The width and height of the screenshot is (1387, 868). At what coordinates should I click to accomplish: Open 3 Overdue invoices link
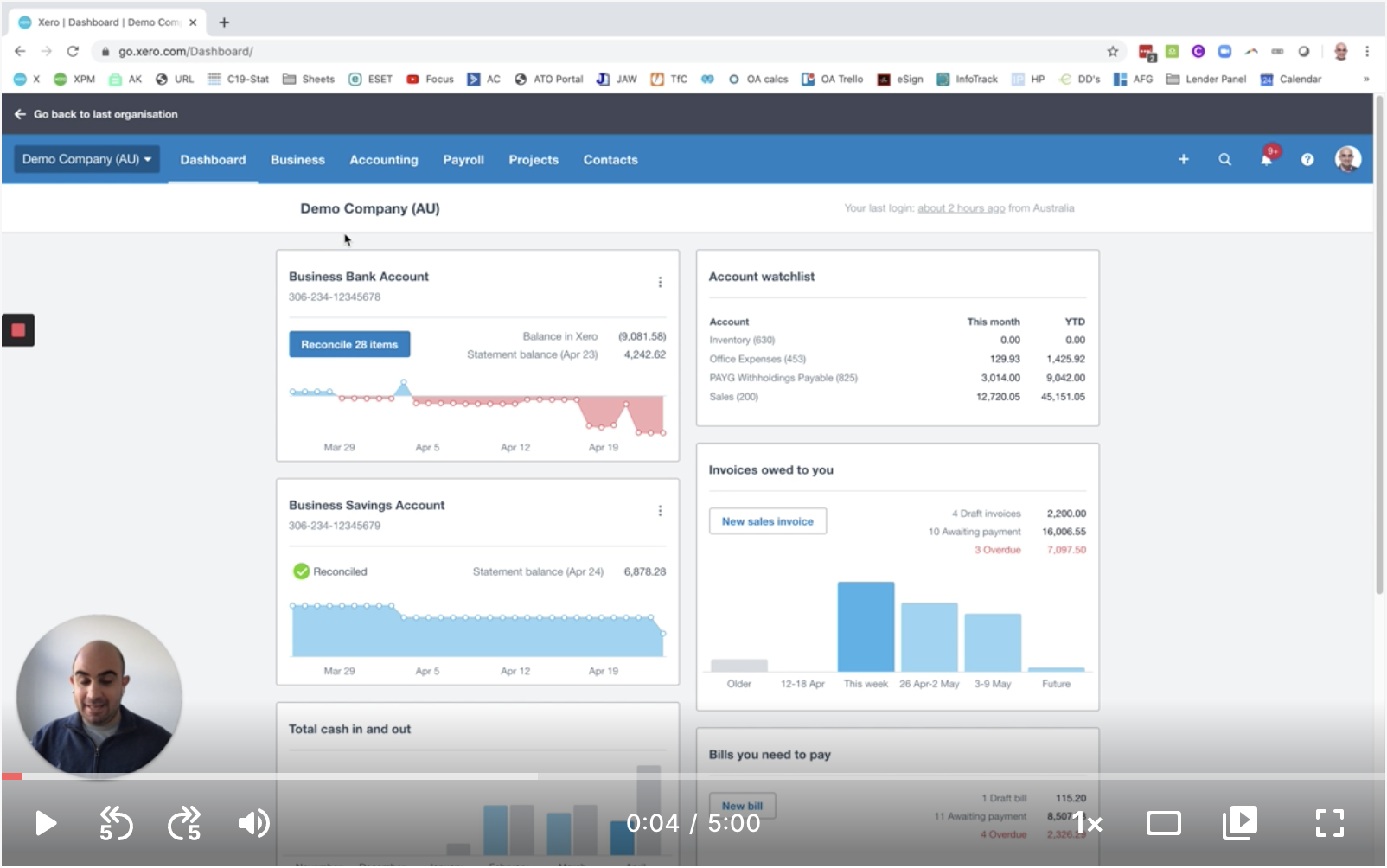[998, 550]
